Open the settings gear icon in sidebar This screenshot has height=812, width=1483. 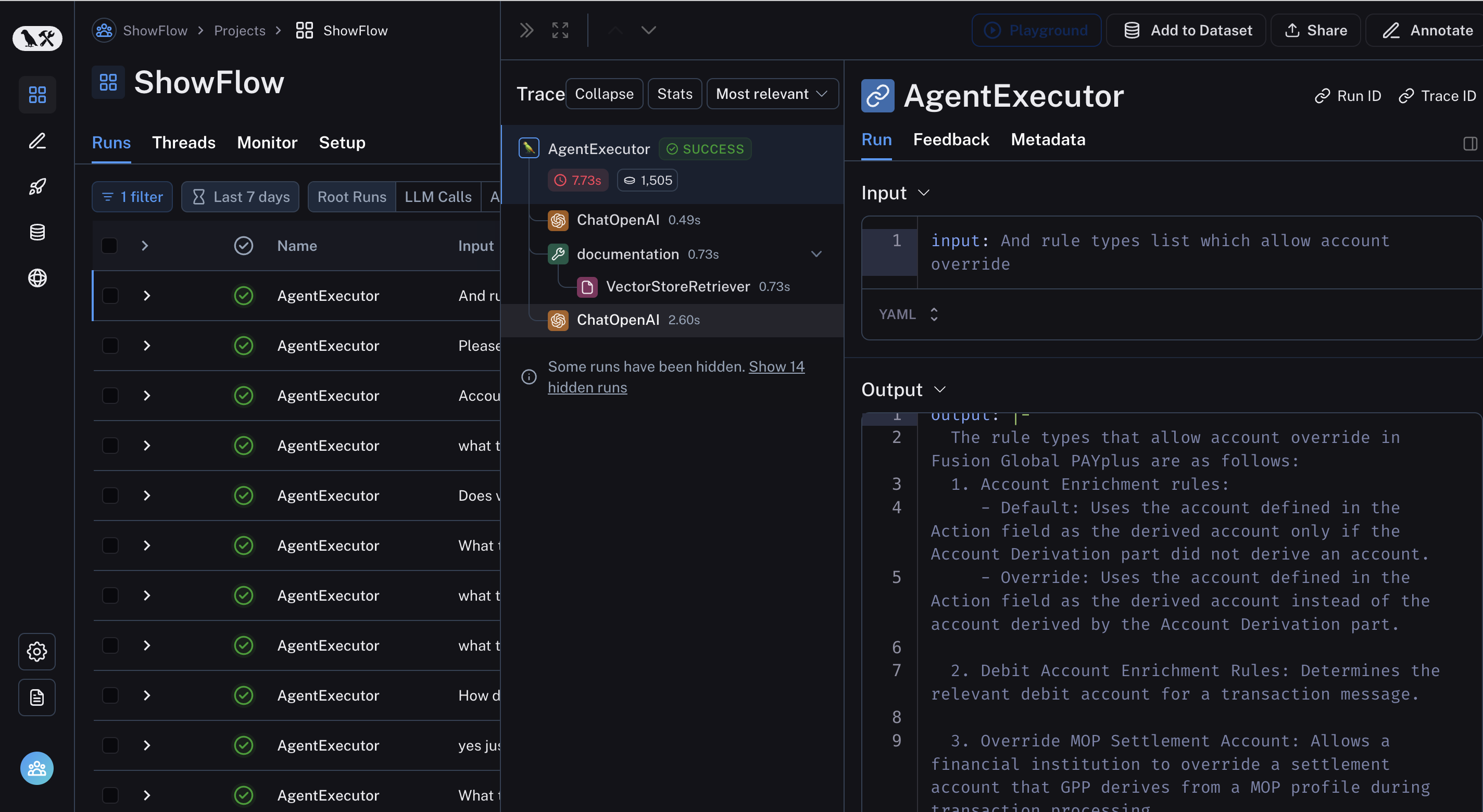(37, 652)
